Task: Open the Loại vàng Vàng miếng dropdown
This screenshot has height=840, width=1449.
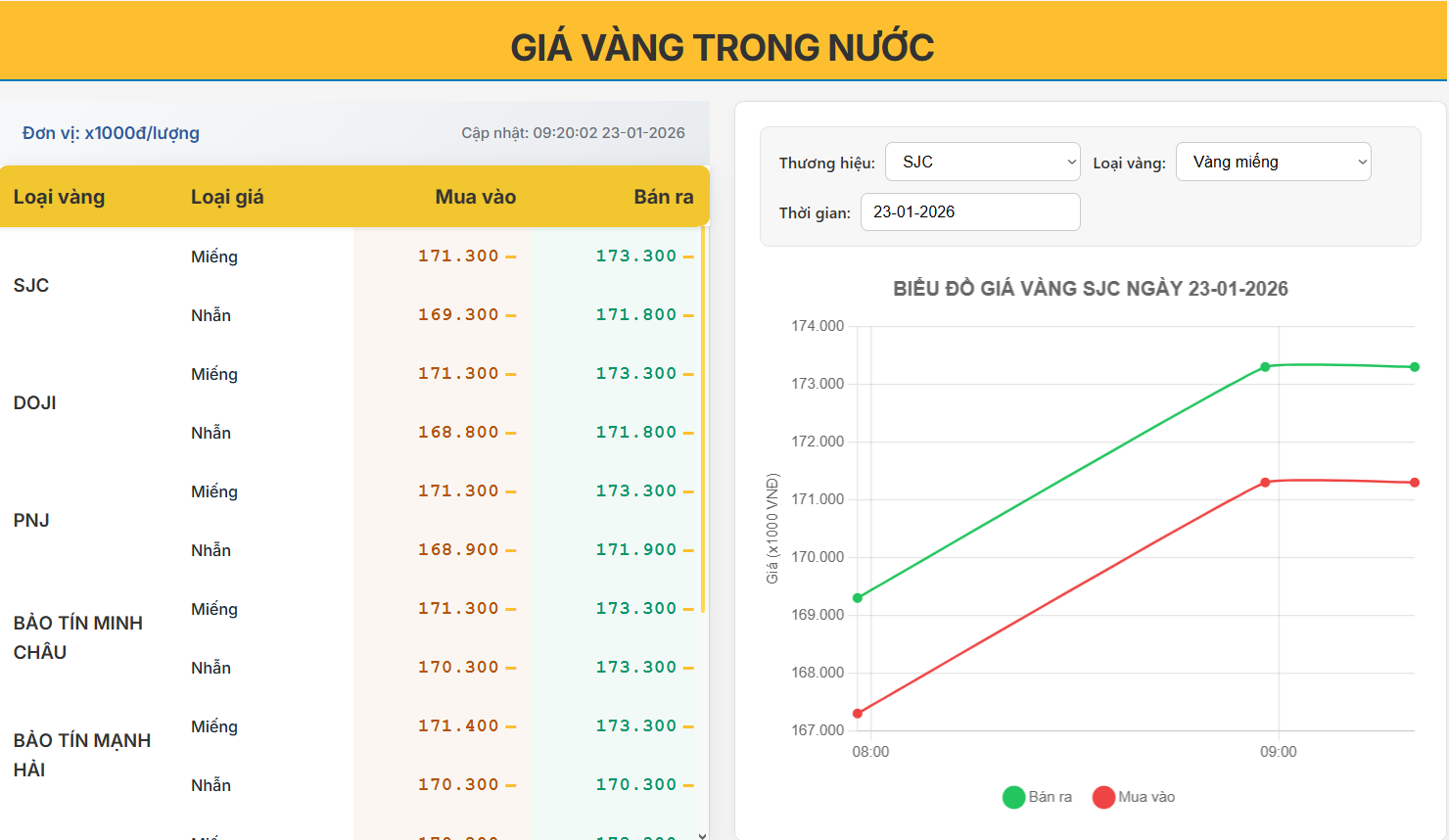Action: (x=1274, y=162)
